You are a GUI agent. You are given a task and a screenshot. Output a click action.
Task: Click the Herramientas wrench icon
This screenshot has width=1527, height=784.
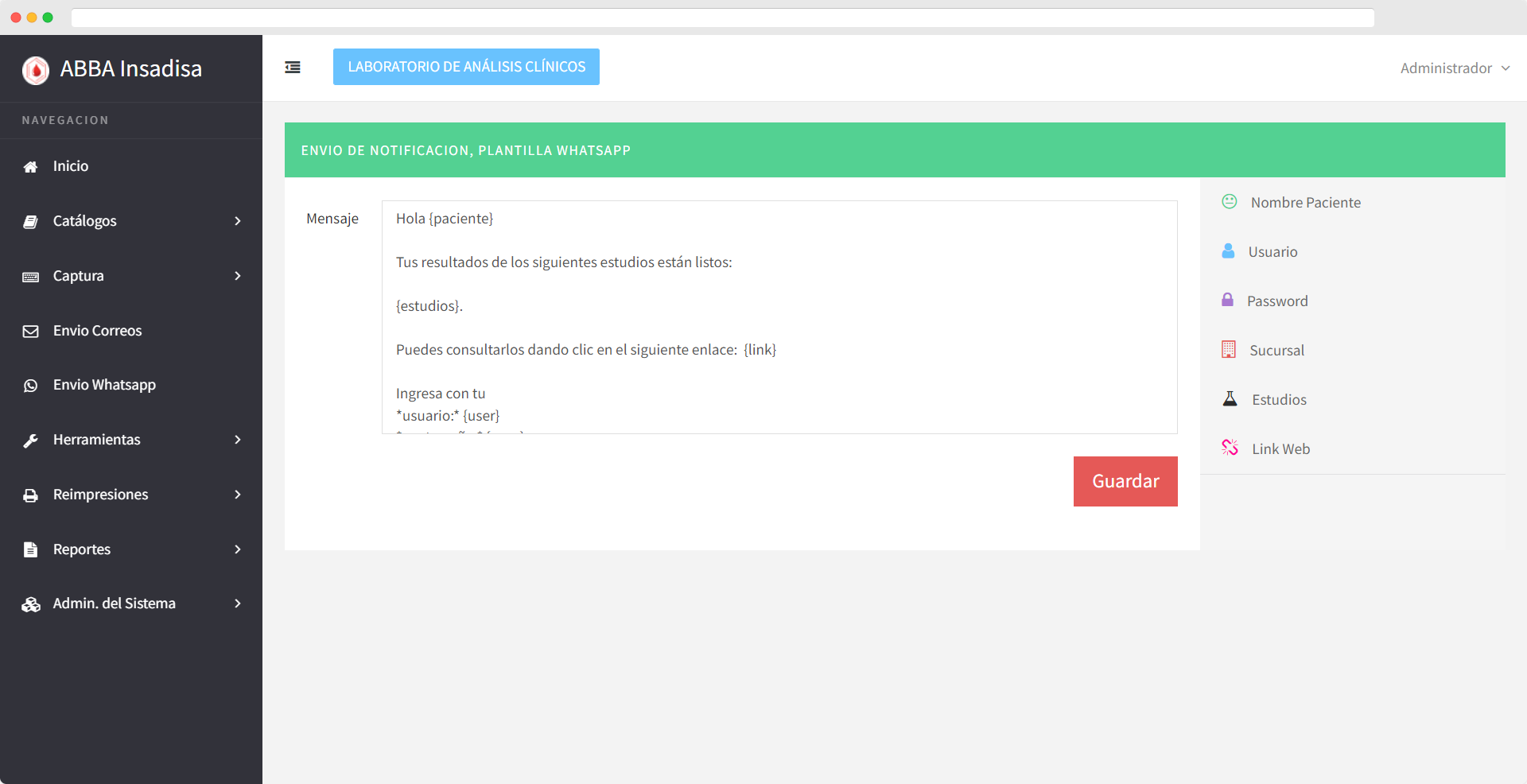[x=30, y=441]
